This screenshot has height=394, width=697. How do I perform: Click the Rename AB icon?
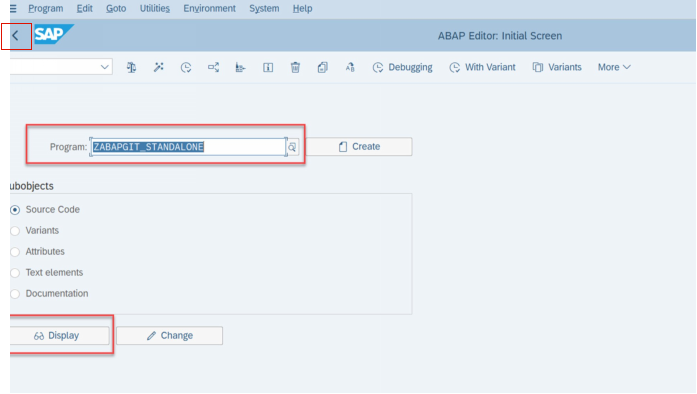click(350, 67)
